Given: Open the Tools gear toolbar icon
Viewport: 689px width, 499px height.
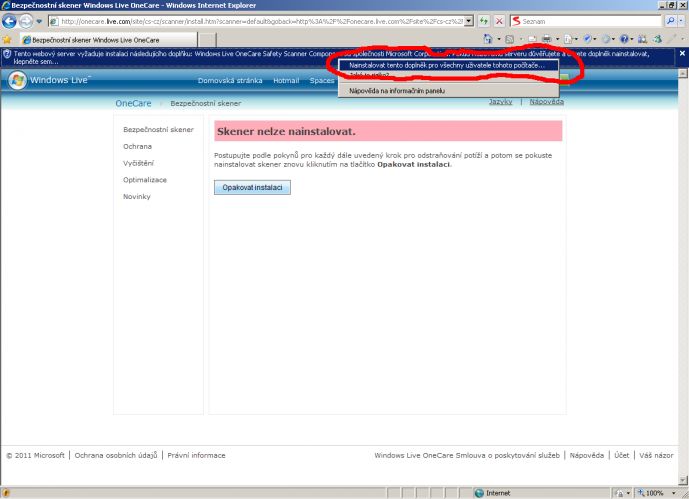Looking at the screenshot, I should pyautogui.click(x=606, y=39).
